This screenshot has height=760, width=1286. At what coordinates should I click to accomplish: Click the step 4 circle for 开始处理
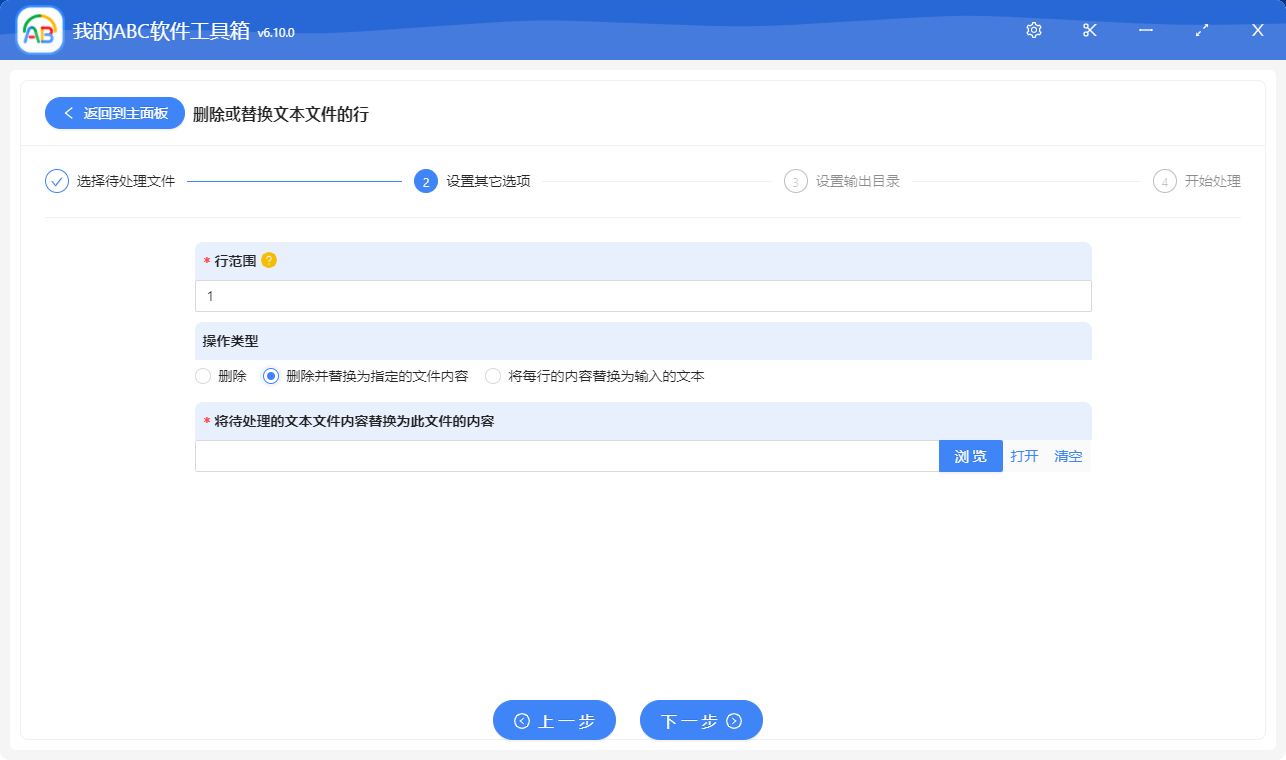1164,181
